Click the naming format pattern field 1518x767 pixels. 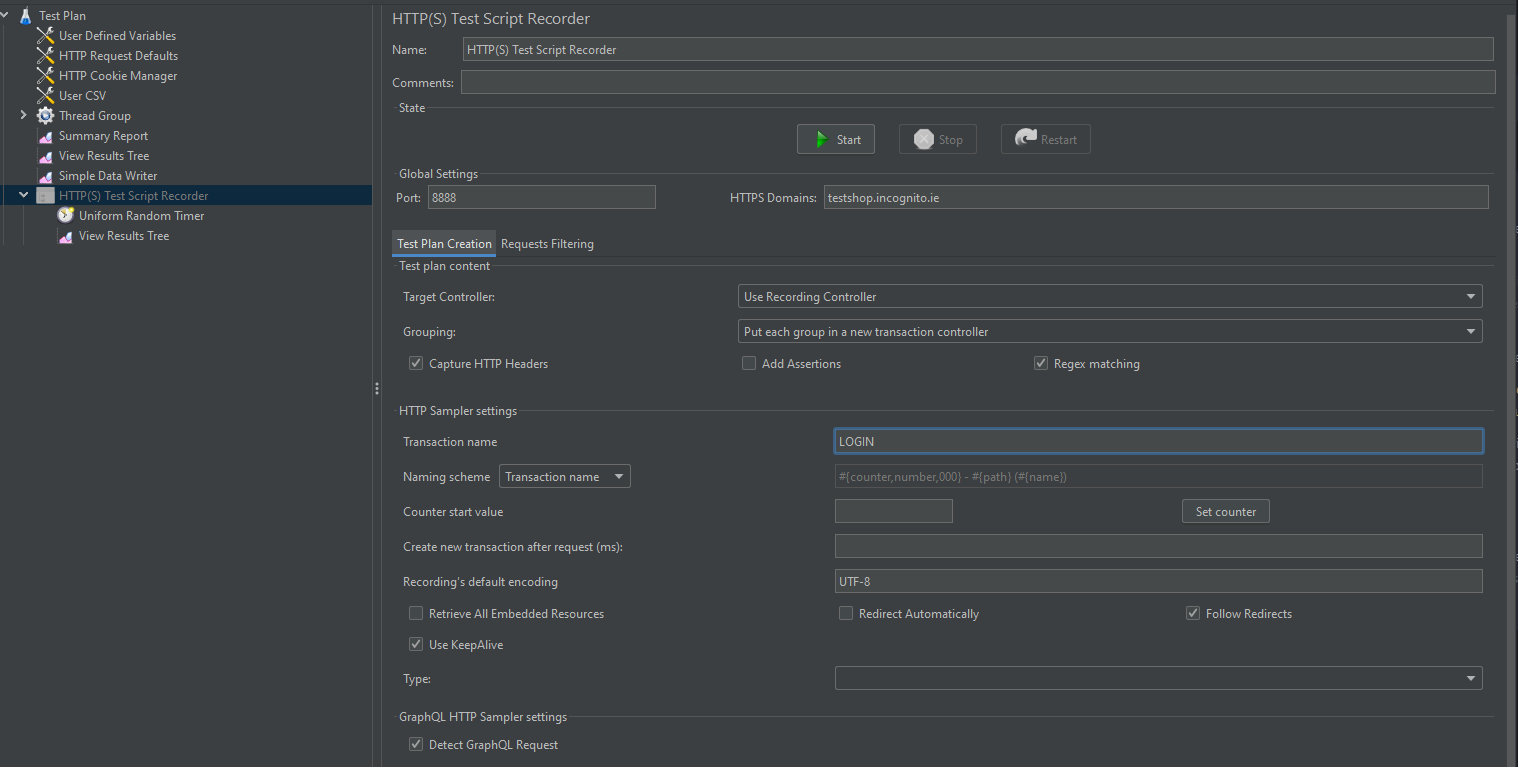click(1159, 476)
